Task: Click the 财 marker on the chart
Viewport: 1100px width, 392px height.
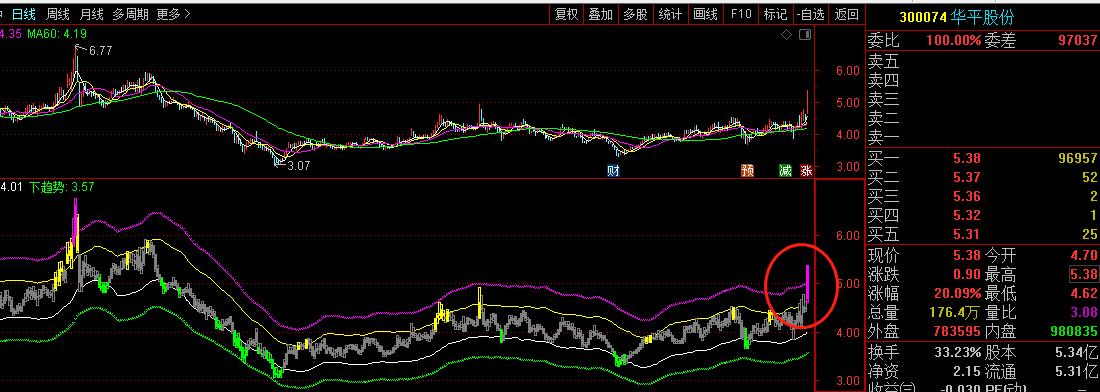Action: click(x=613, y=169)
